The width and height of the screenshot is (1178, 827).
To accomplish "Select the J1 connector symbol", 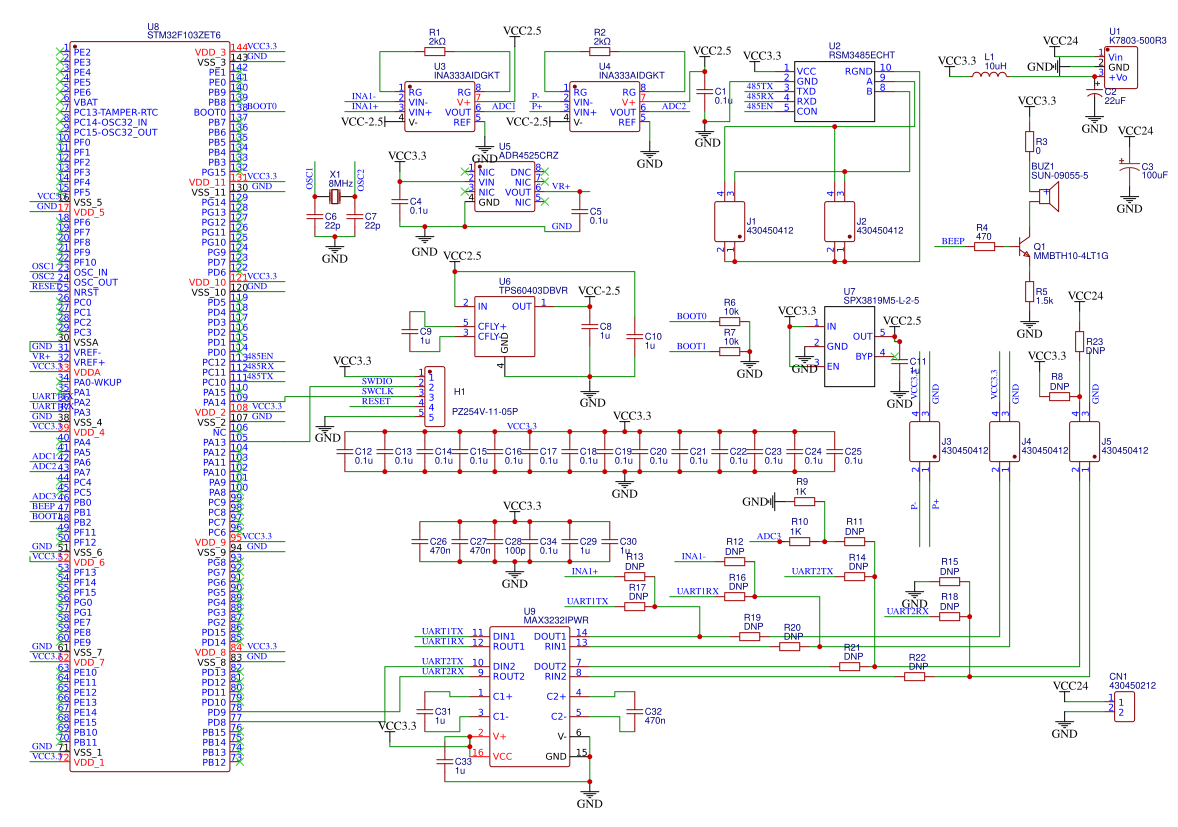I will click(729, 221).
